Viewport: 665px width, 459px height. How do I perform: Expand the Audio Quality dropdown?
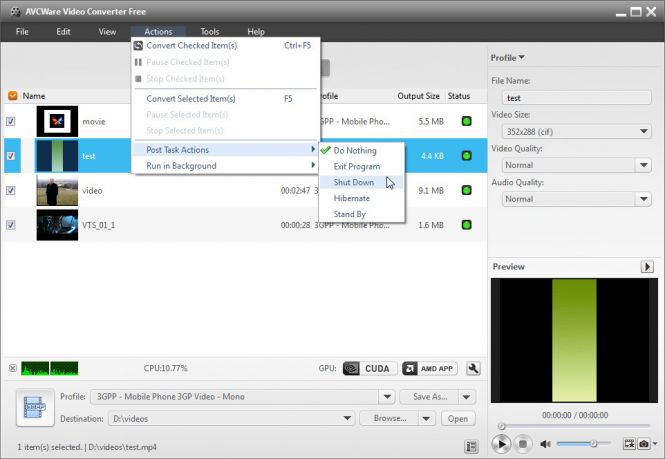[x=575, y=199]
